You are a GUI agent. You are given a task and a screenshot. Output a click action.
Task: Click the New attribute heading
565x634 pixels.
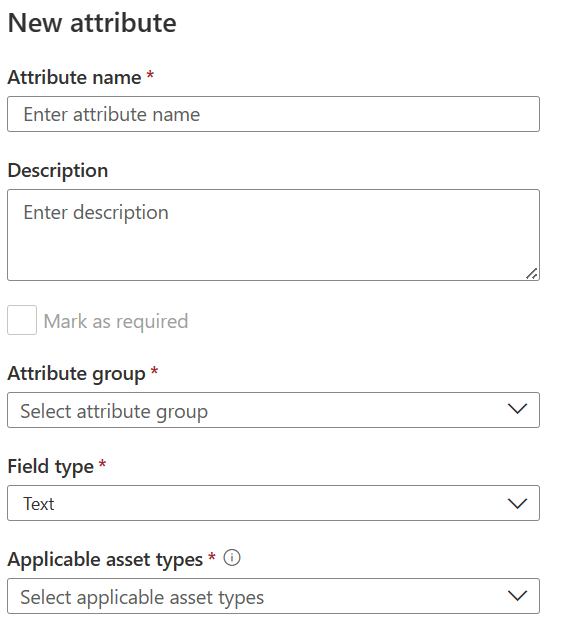[x=92, y=23]
